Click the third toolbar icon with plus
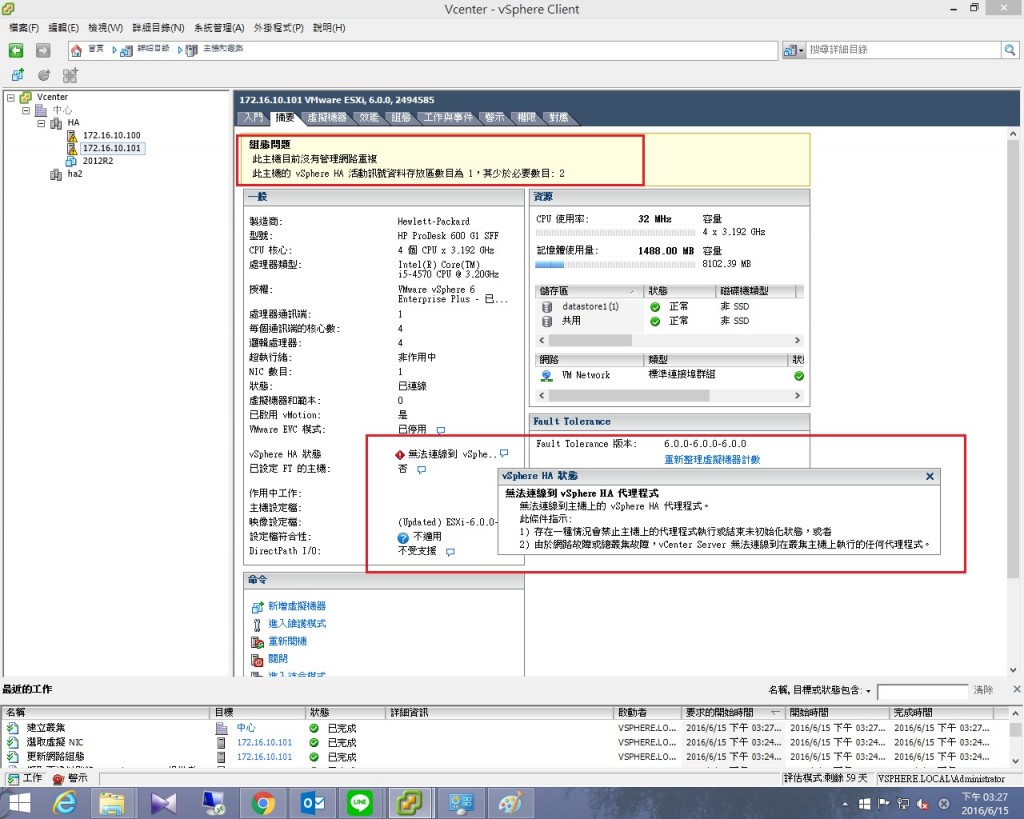 [70, 75]
